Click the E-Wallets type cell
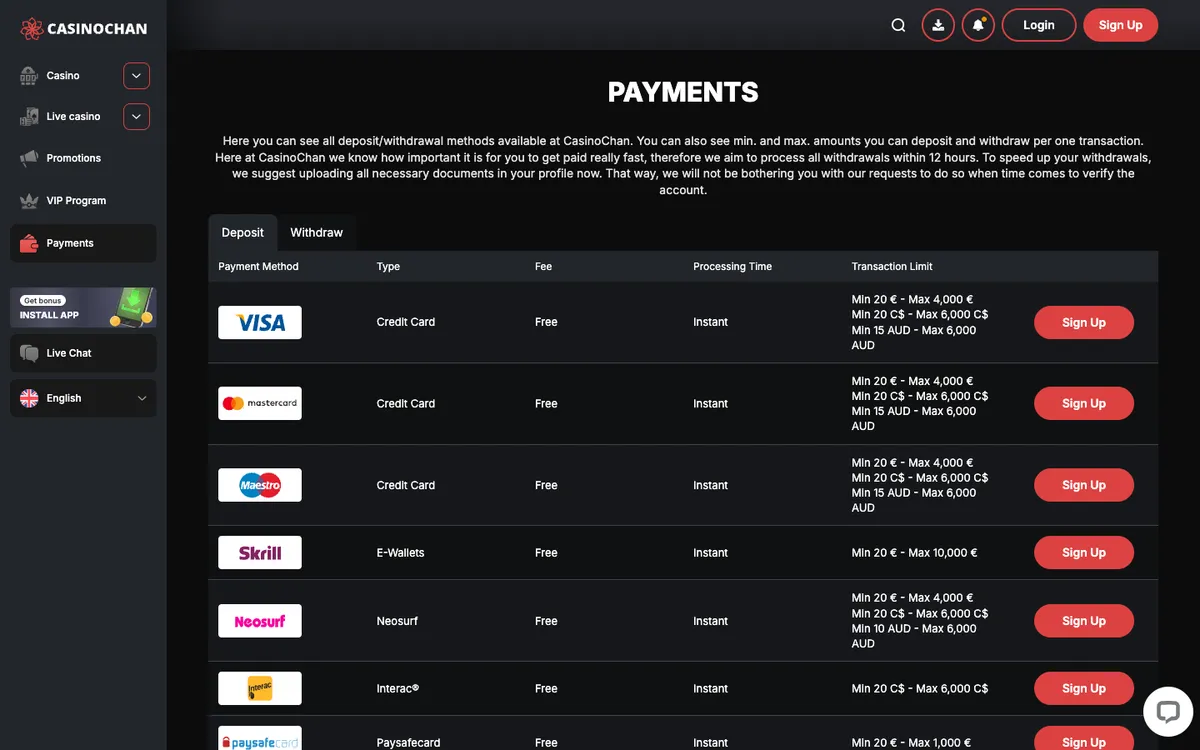The height and width of the screenshot is (750, 1200). click(x=402, y=553)
